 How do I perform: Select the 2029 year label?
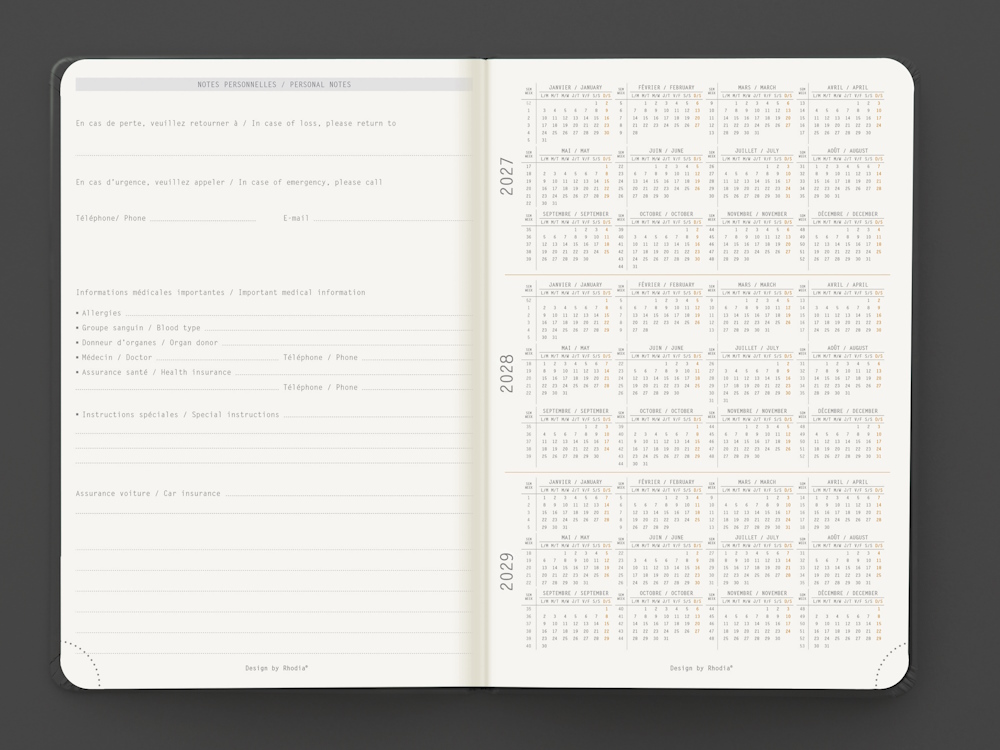(506, 571)
